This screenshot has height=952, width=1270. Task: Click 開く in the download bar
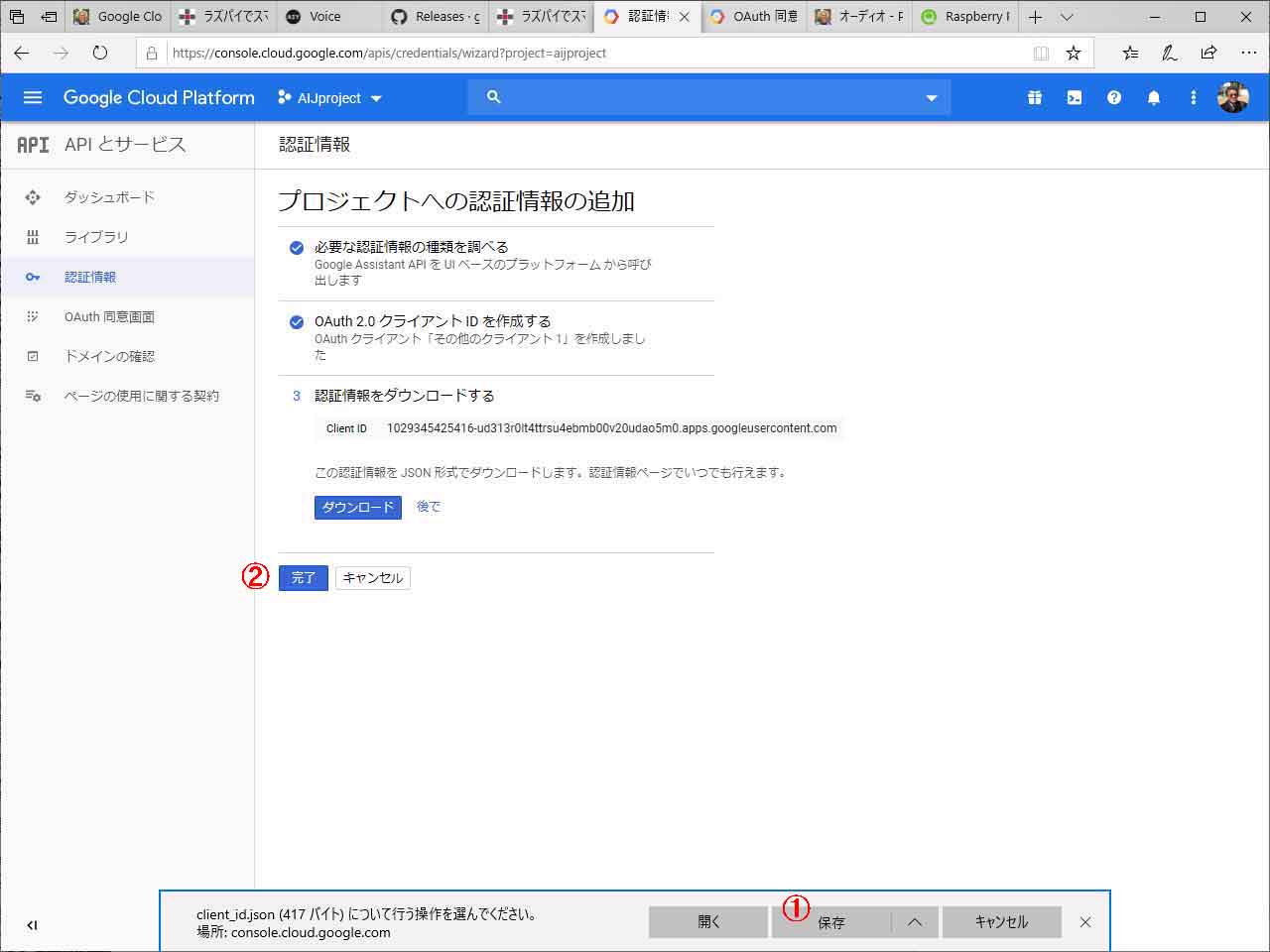pyautogui.click(x=708, y=922)
